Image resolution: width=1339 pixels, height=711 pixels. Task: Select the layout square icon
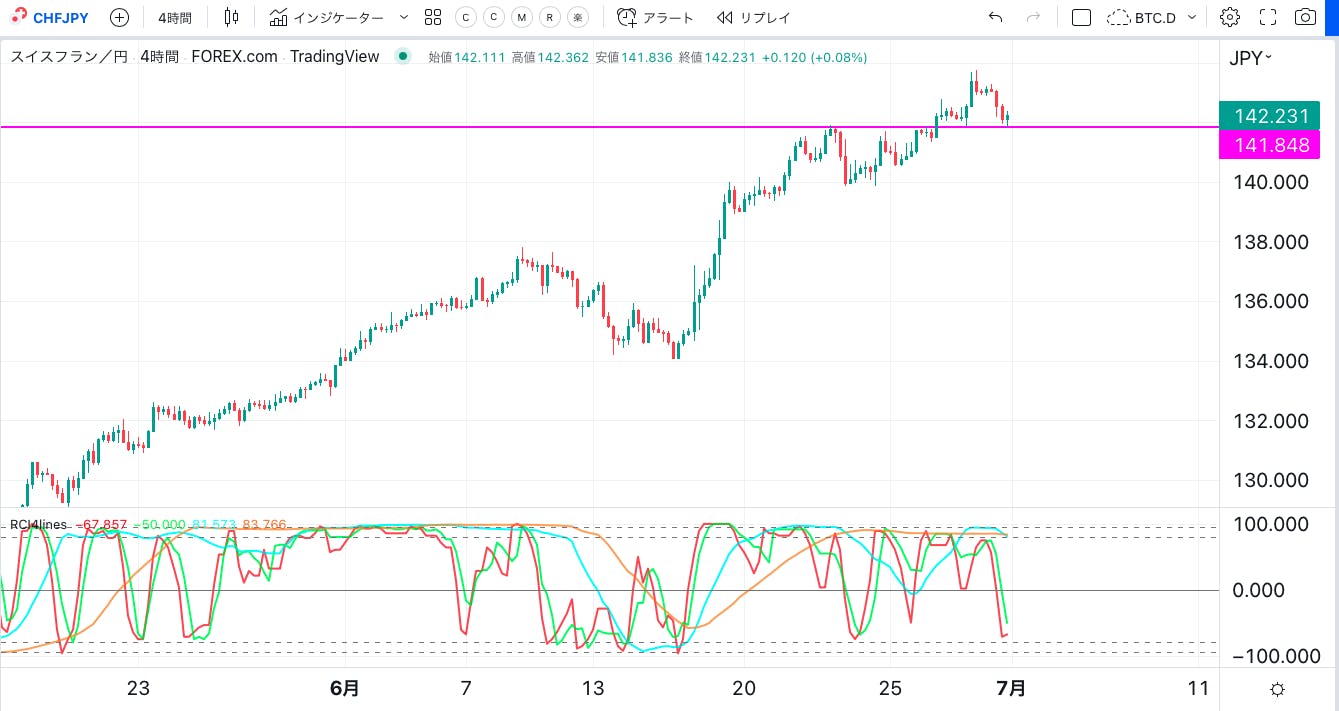(x=1081, y=17)
